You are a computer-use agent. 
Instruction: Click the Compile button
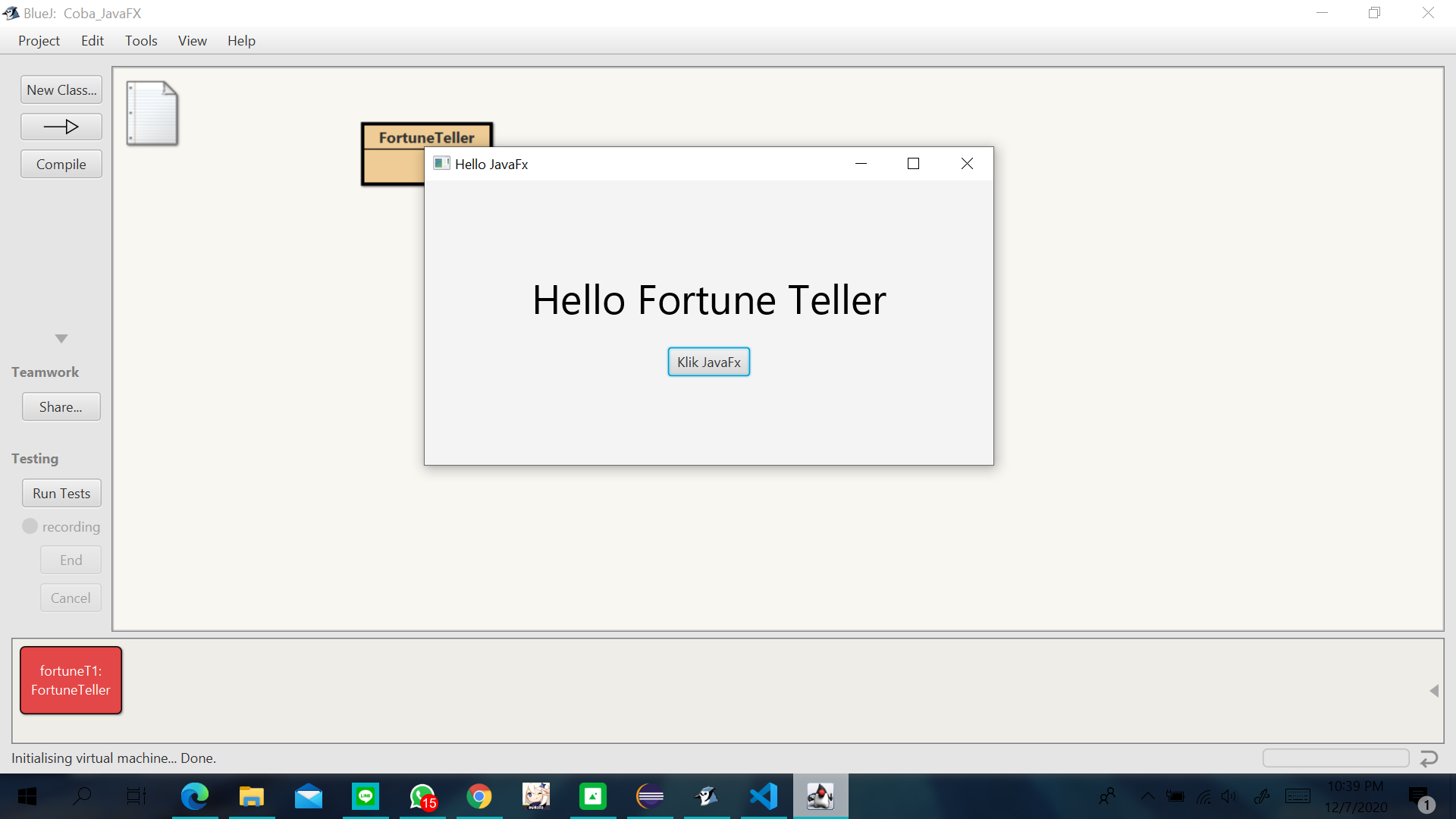[x=61, y=165]
